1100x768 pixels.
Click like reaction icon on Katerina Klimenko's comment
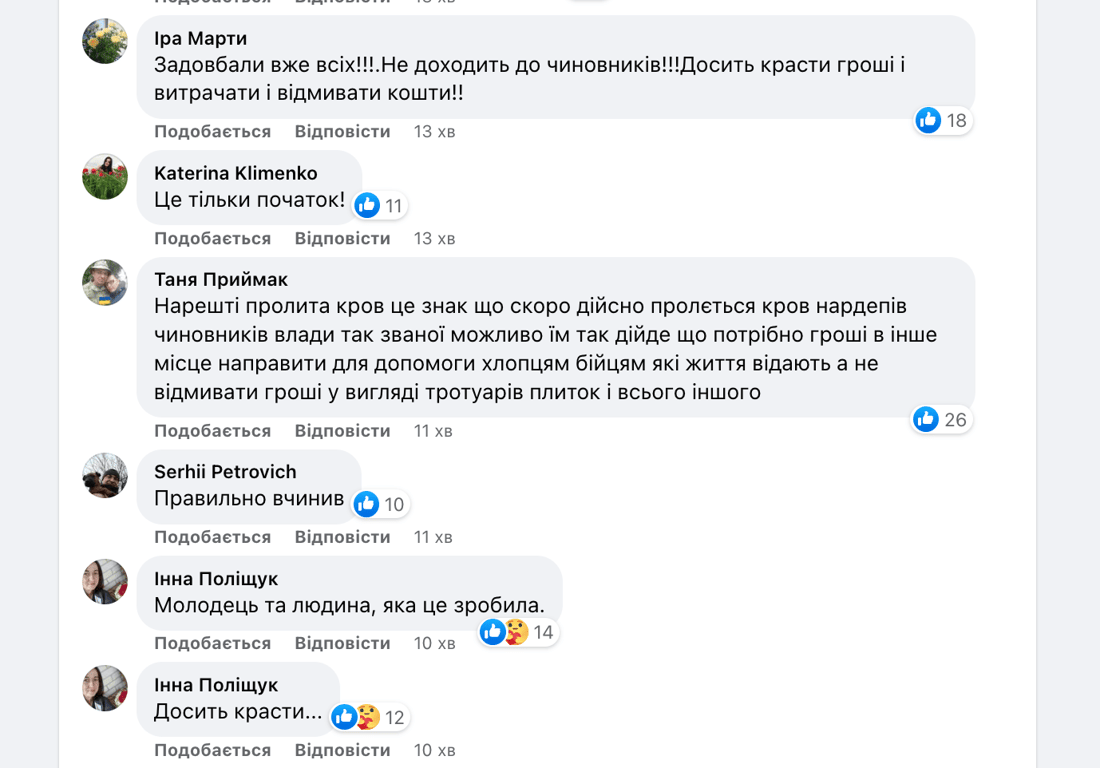click(x=368, y=206)
